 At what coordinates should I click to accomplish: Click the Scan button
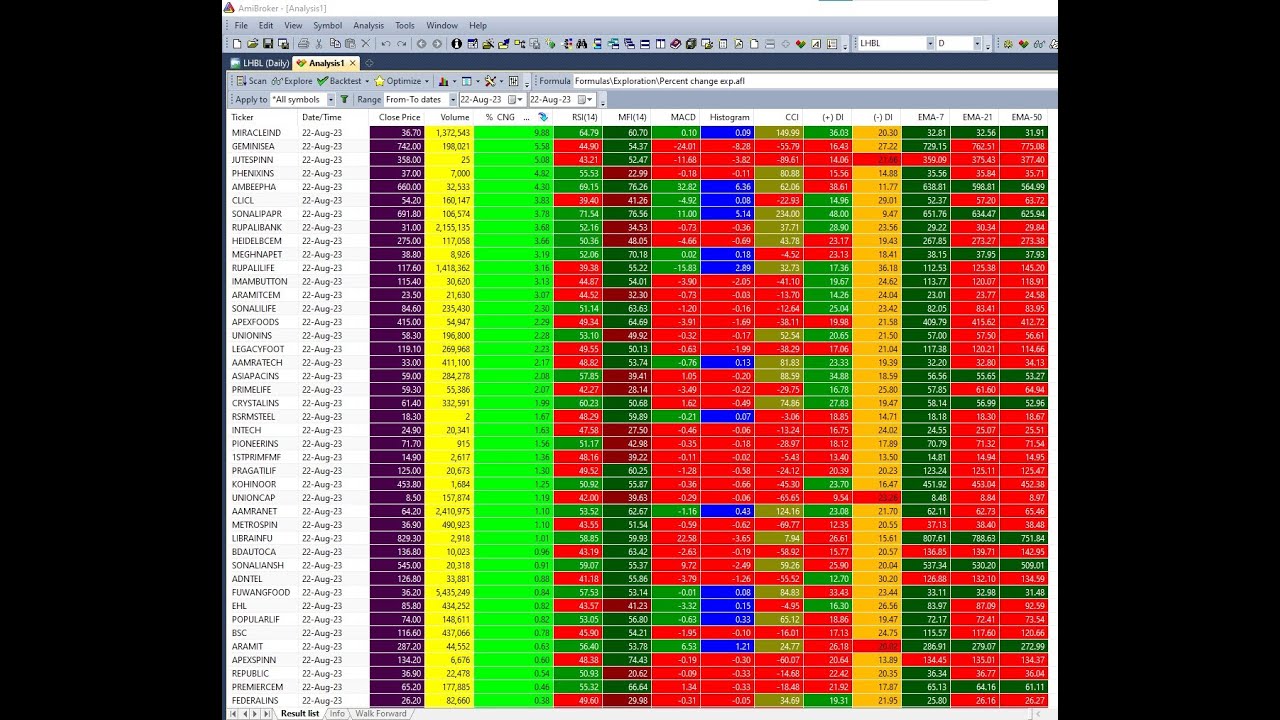point(252,81)
